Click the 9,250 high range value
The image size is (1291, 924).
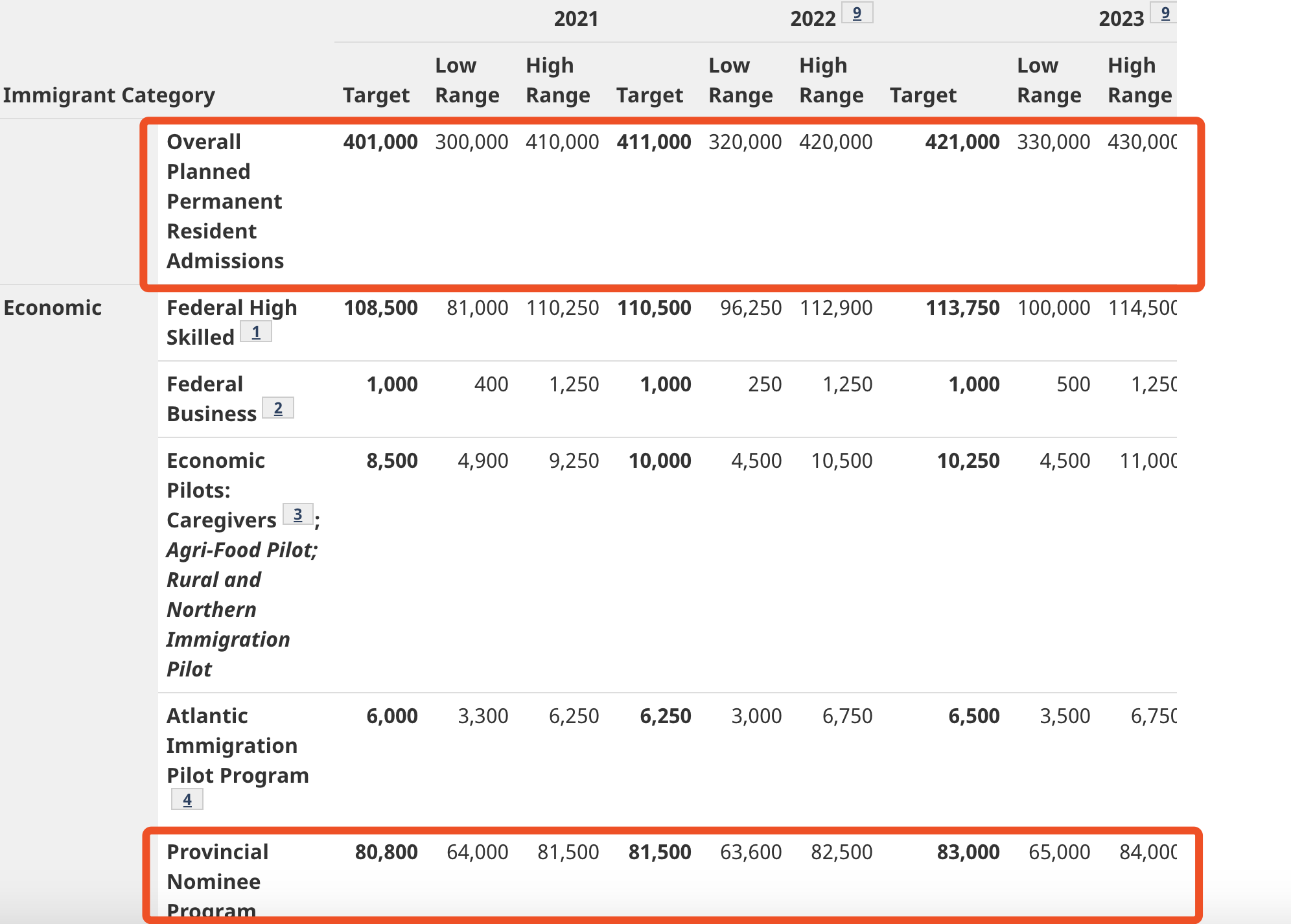(574, 461)
